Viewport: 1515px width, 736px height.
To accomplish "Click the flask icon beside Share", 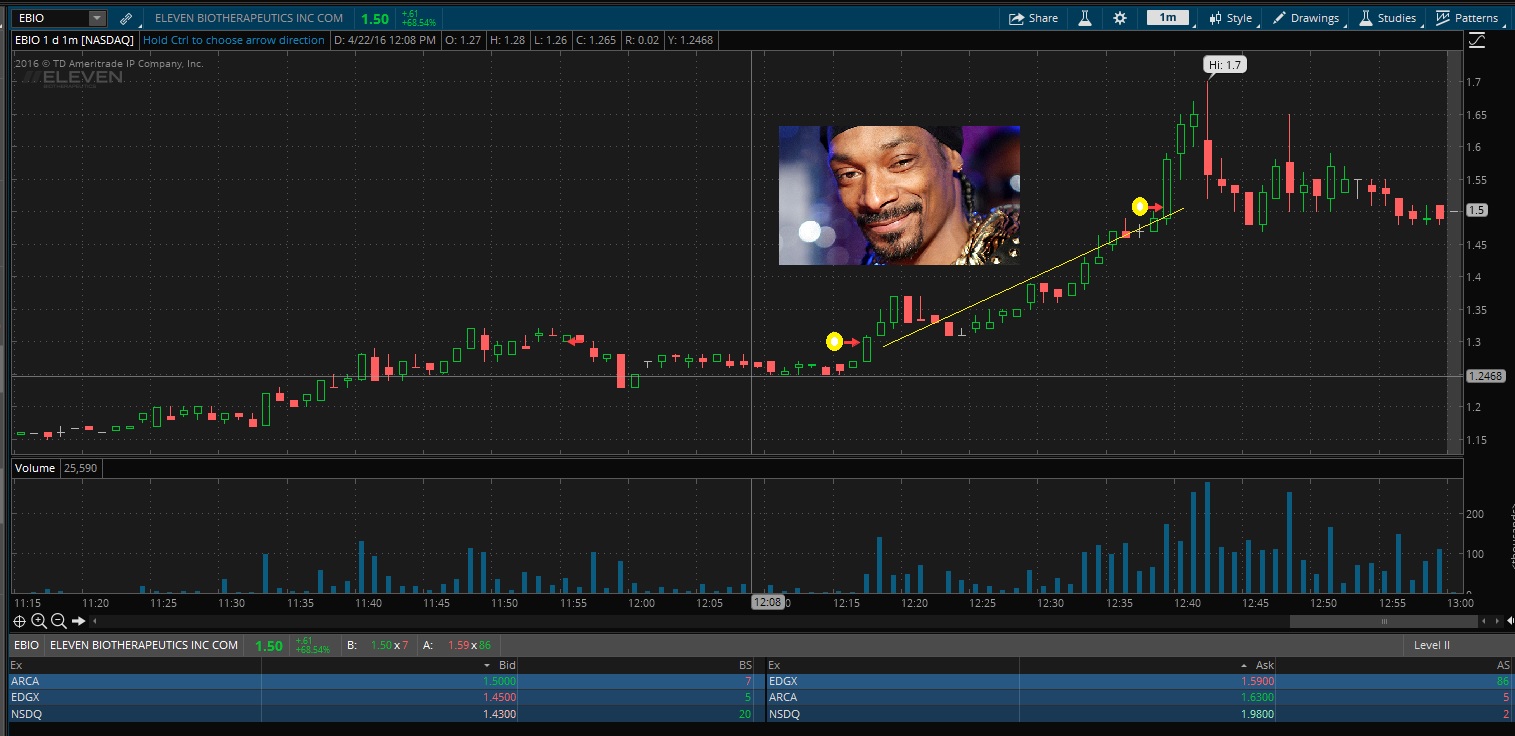I will point(1084,18).
